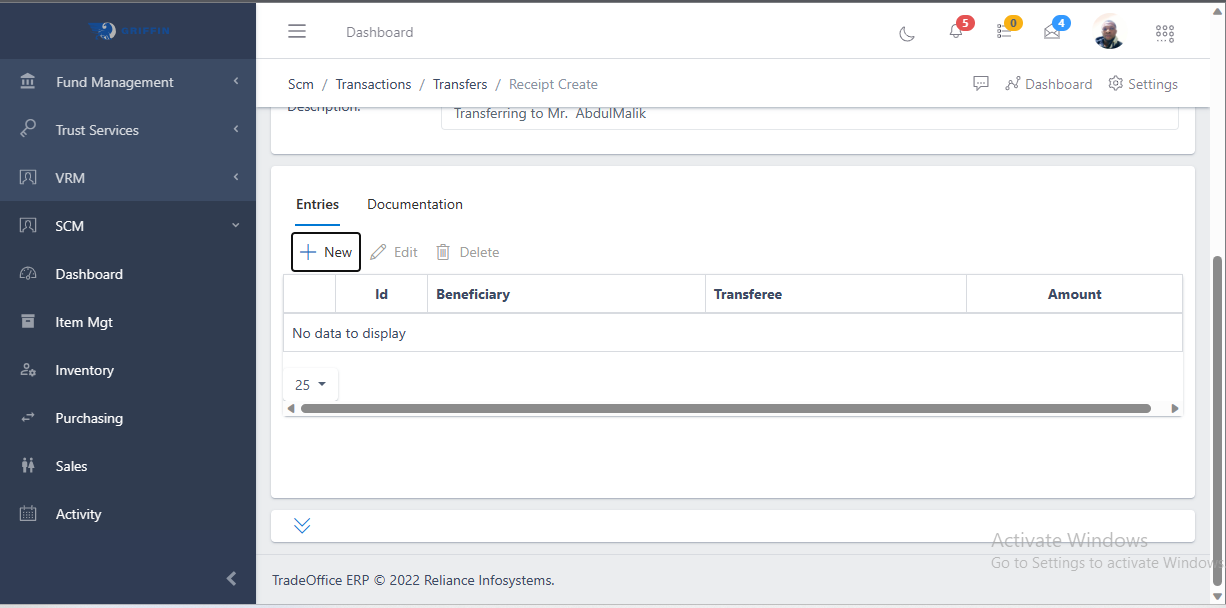Open the notifications bell icon
This screenshot has width=1226, height=608.
tap(954, 32)
